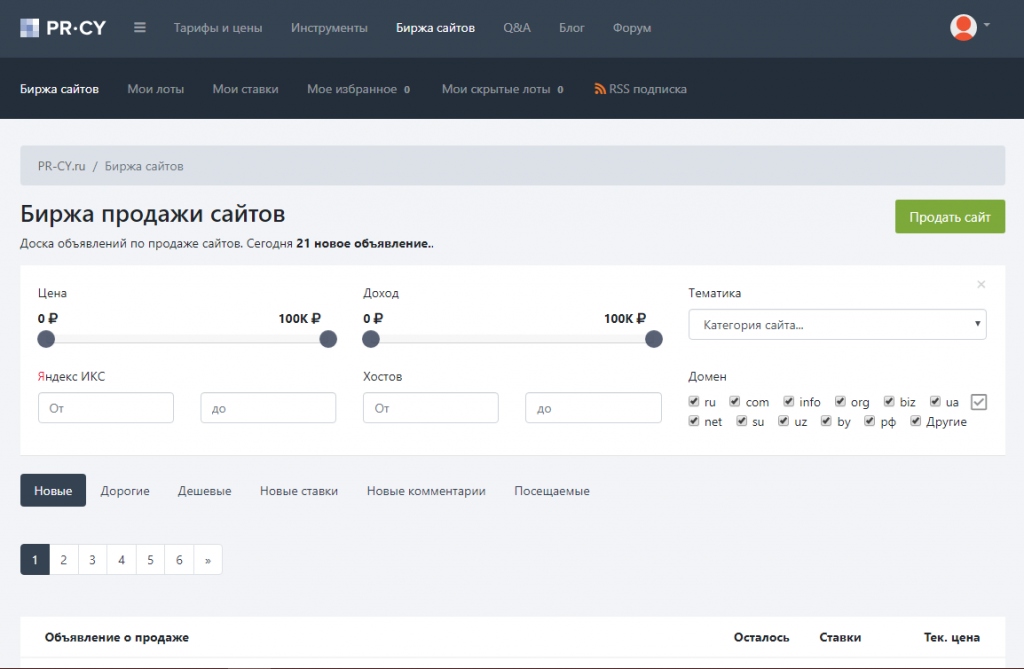This screenshot has height=669, width=1024.
Task: Click the green Продать сайт button
Action: [x=950, y=216]
